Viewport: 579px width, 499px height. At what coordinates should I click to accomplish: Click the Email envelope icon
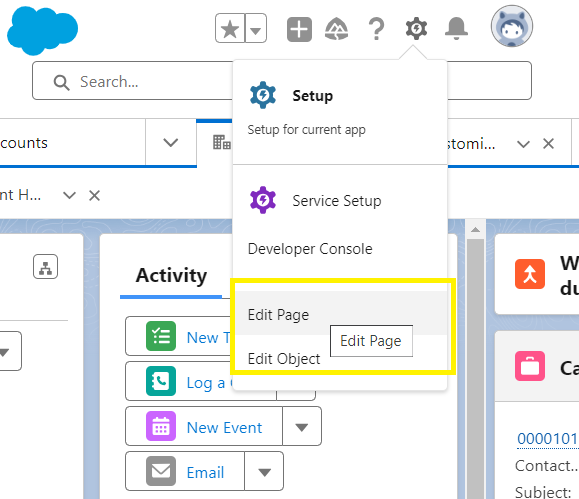click(x=161, y=471)
